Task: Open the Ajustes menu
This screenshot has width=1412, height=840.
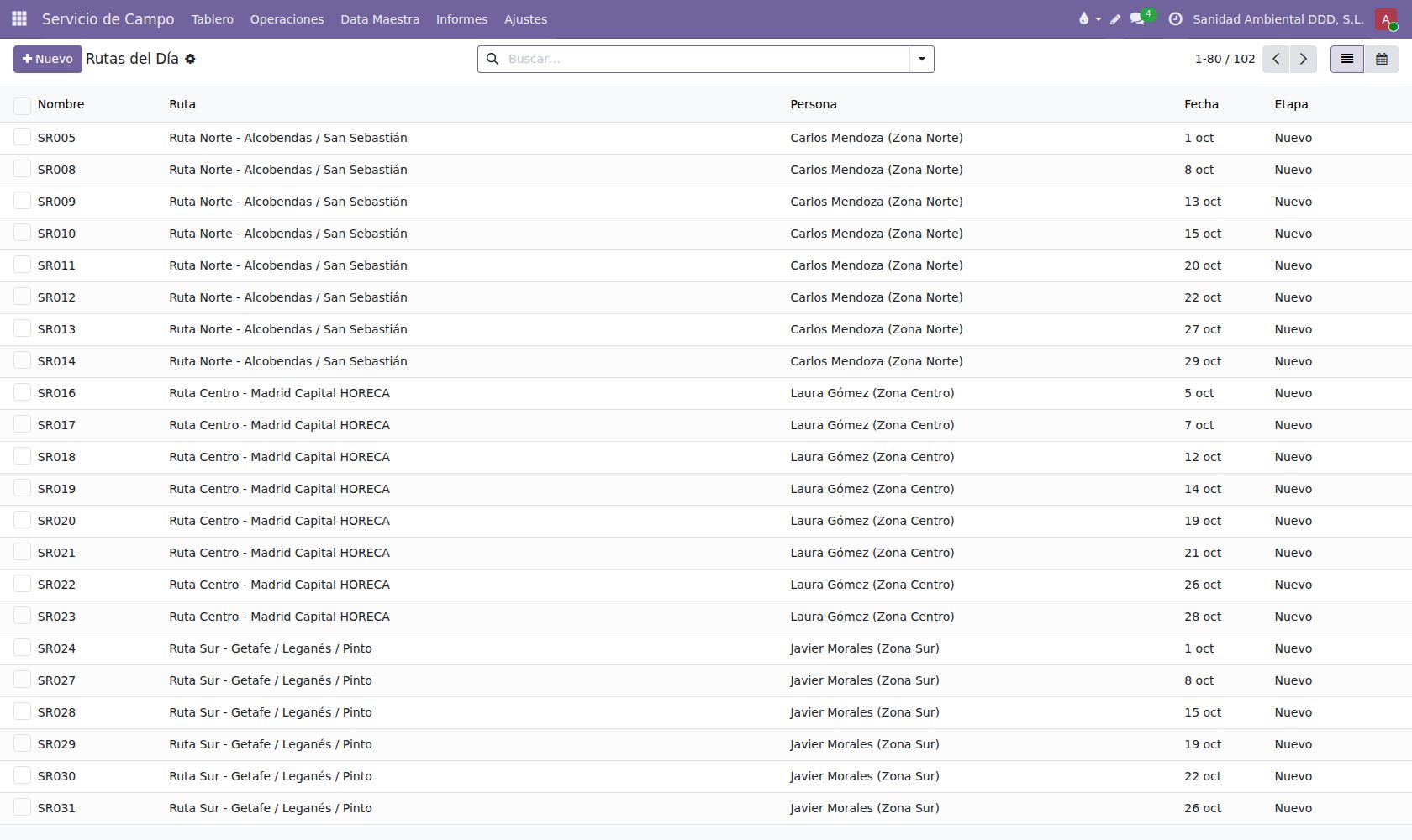Action: pyautogui.click(x=525, y=18)
